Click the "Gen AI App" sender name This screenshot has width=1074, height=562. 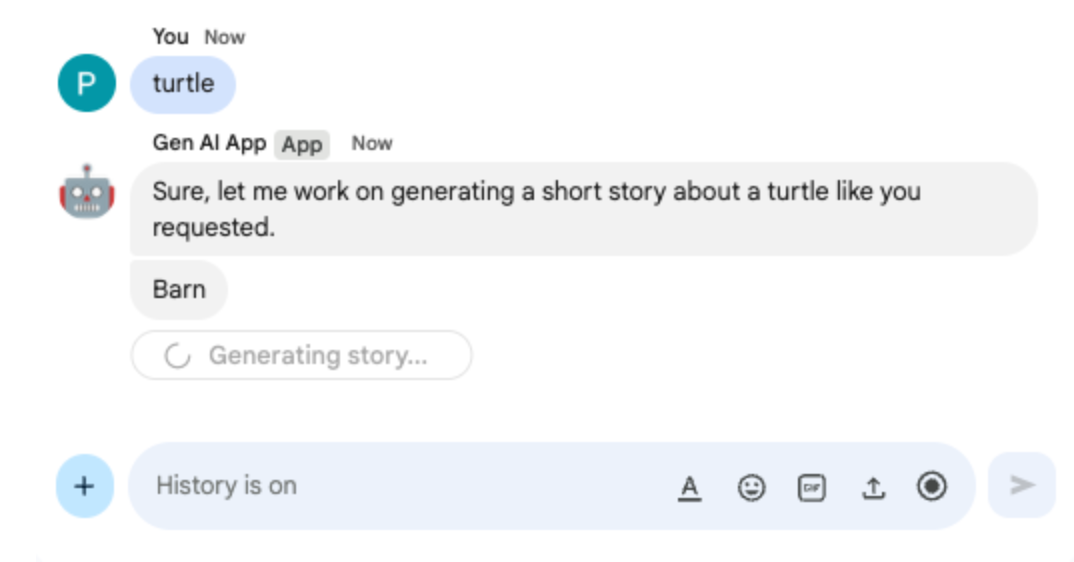tap(209, 143)
